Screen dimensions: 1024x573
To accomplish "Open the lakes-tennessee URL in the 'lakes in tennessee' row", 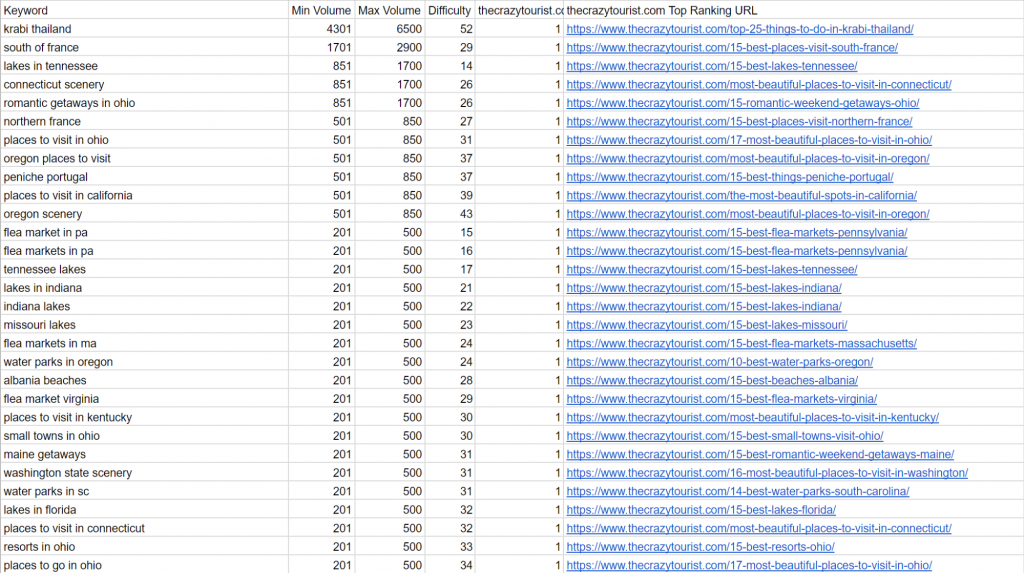I will pos(712,66).
